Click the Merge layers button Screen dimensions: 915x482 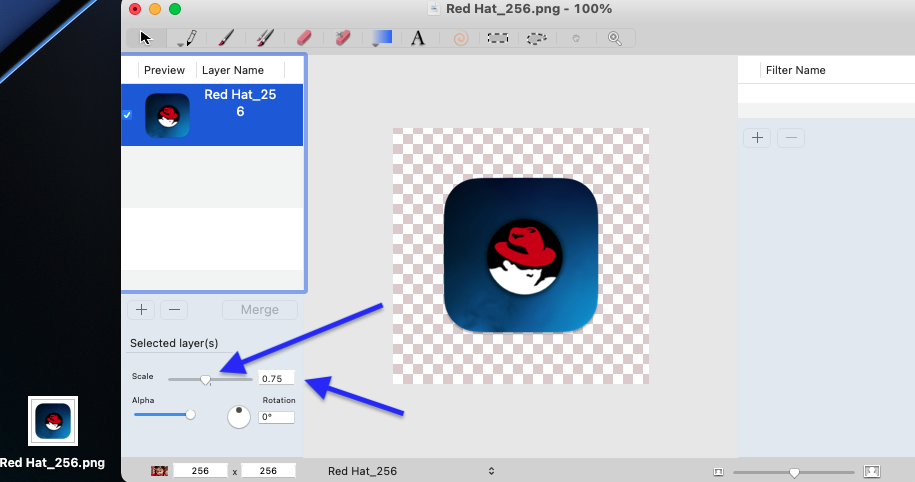(x=260, y=309)
